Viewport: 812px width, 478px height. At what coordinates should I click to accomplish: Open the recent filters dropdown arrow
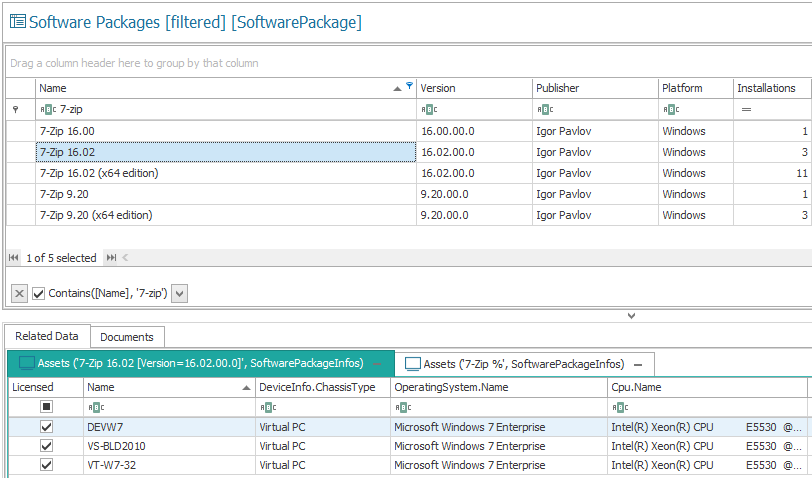tap(179, 294)
